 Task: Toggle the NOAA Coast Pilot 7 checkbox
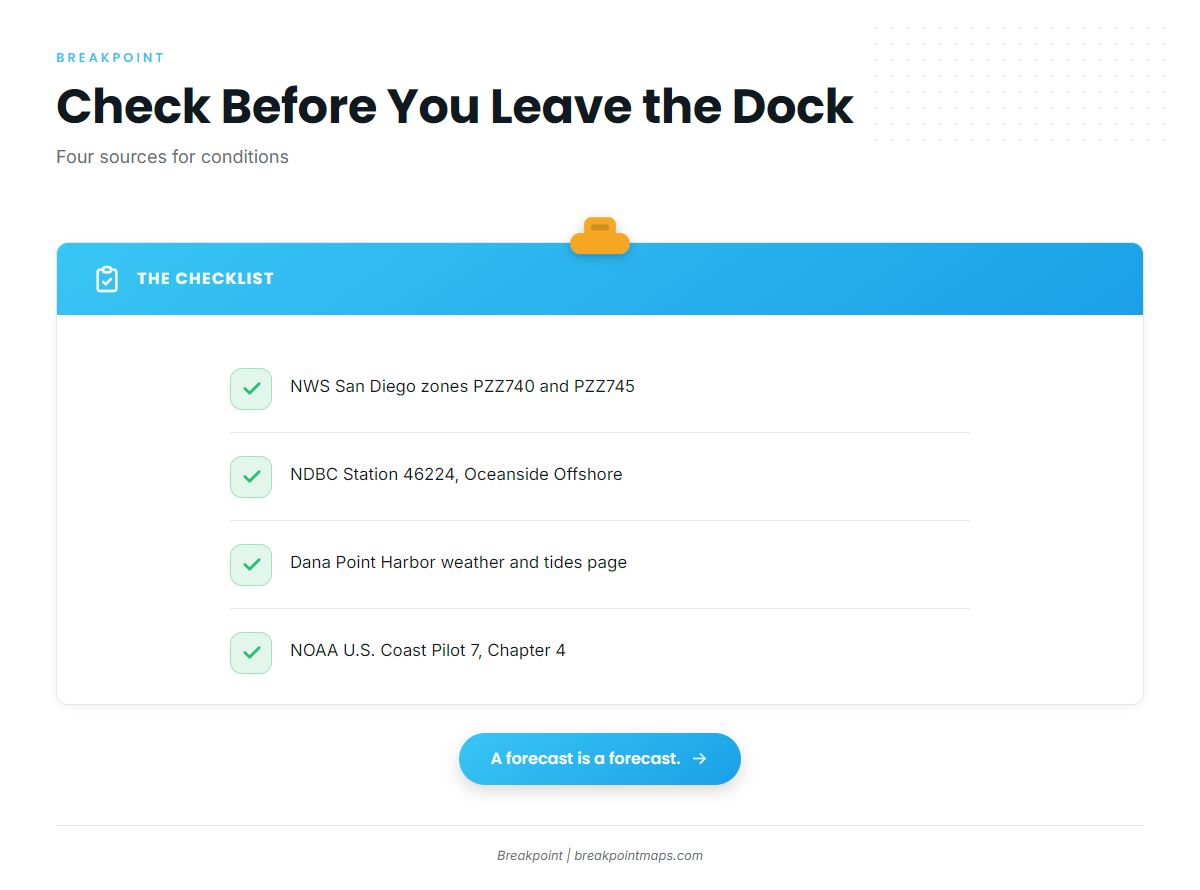[x=251, y=653]
